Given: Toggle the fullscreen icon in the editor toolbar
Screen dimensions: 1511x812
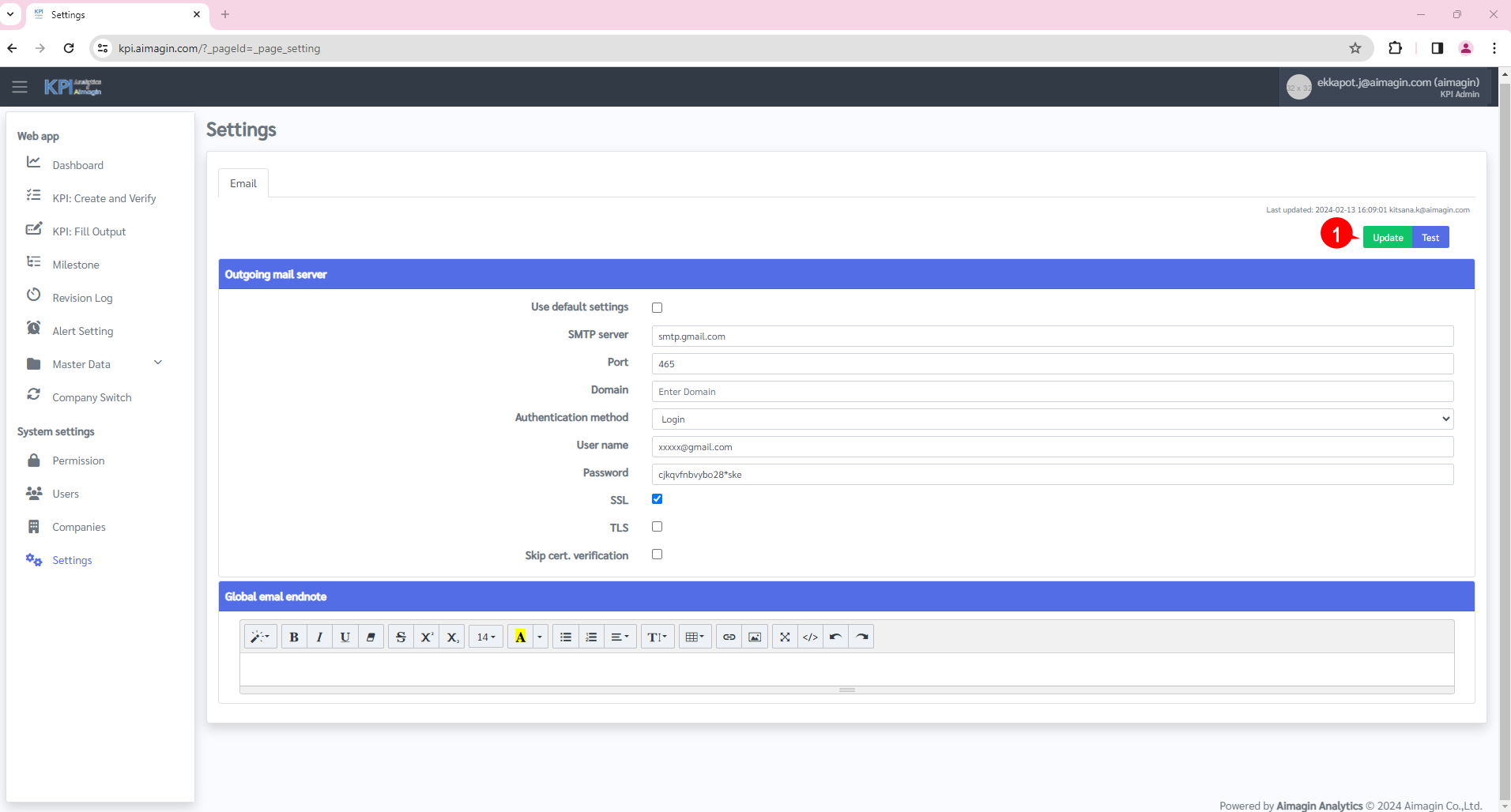Looking at the screenshot, I should point(784,637).
